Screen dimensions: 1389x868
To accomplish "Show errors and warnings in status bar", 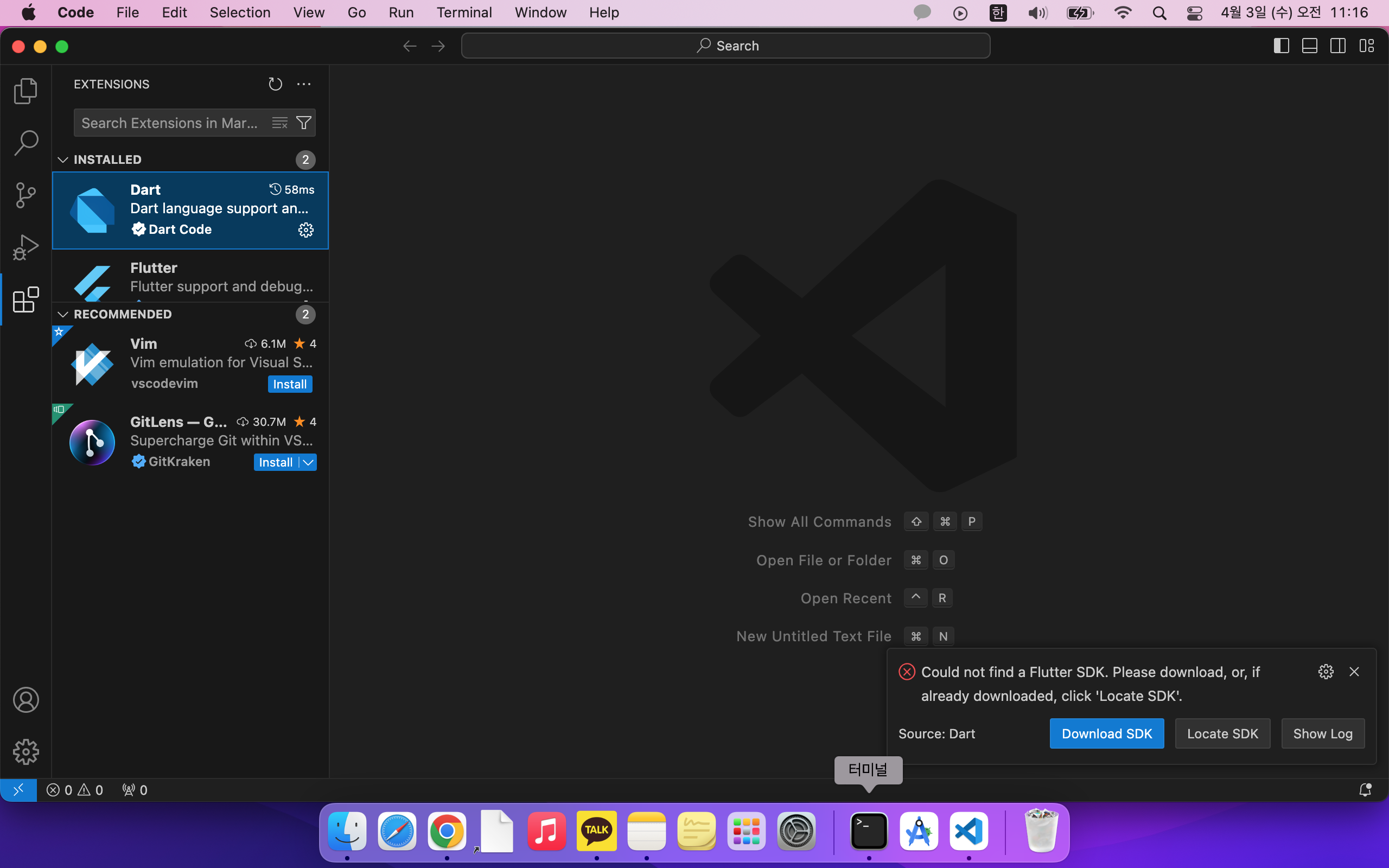I will coord(75,790).
